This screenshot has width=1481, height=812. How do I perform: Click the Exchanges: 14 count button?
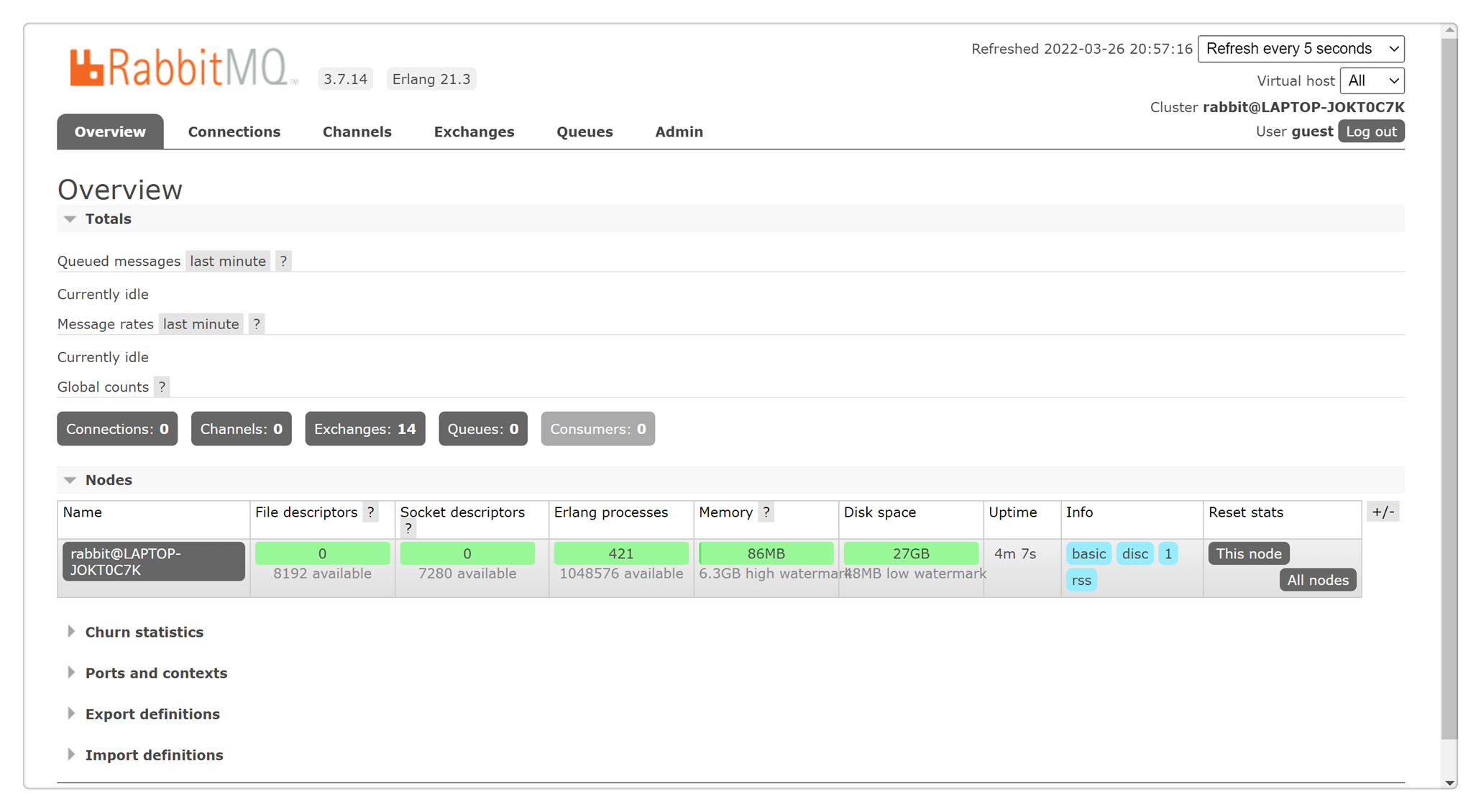pos(365,429)
